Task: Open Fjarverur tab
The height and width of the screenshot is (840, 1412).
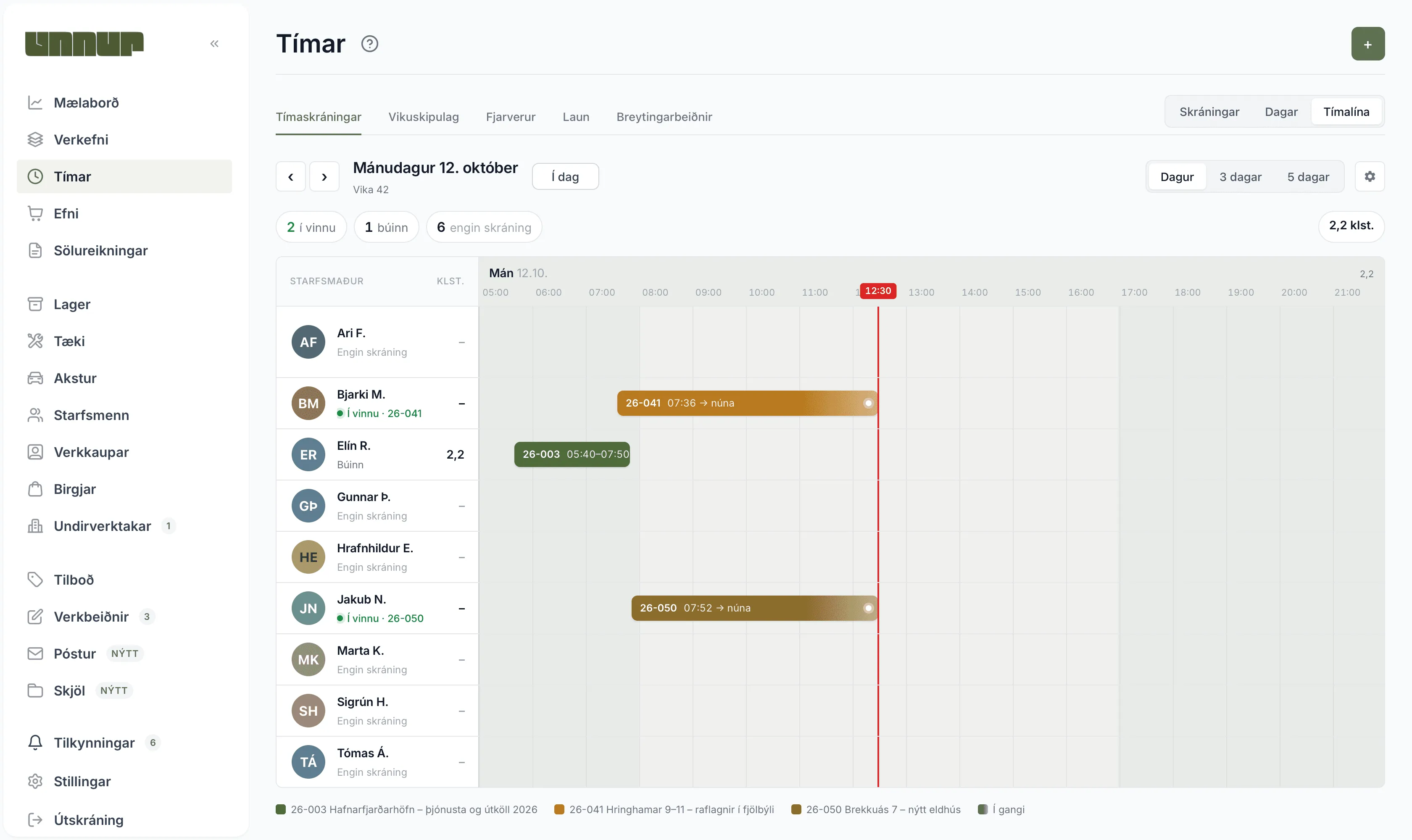Action: pyautogui.click(x=510, y=117)
